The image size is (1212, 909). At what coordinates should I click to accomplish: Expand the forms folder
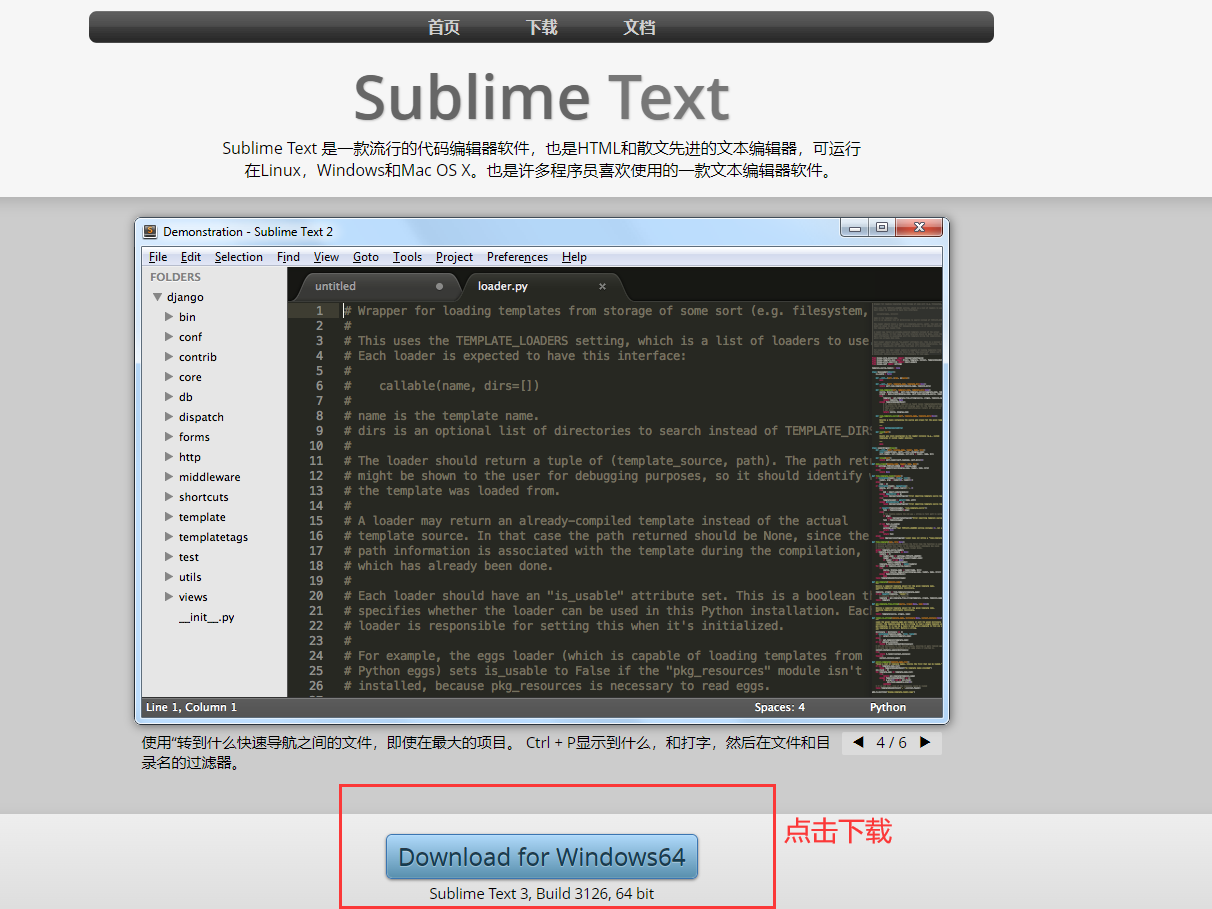[169, 437]
